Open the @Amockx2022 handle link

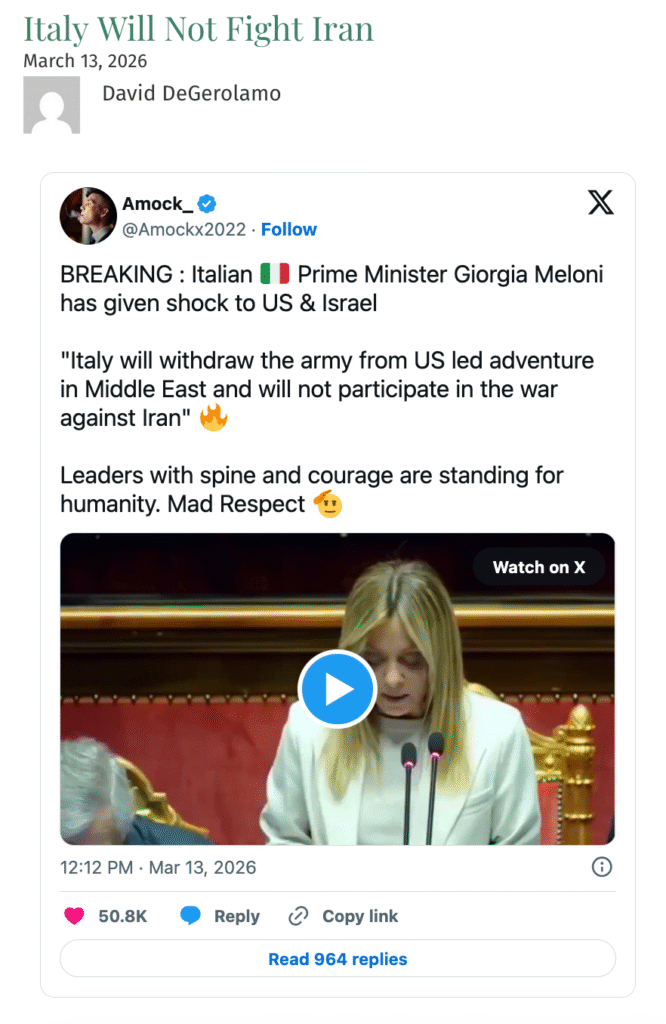pyautogui.click(x=184, y=229)
